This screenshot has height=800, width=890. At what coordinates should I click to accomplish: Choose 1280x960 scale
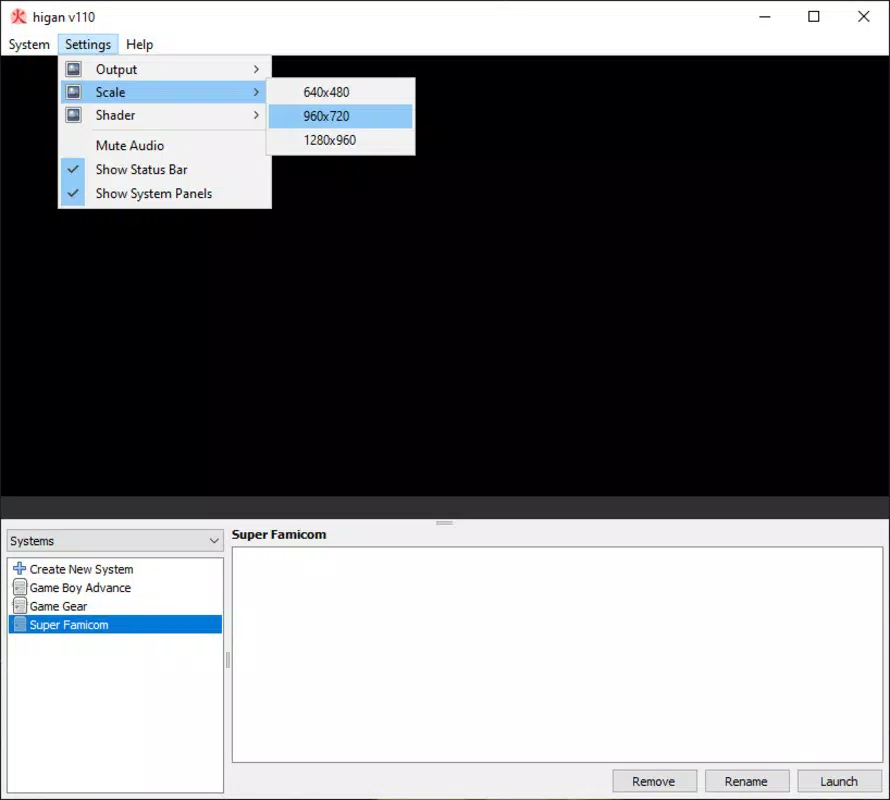click(341, 140)
